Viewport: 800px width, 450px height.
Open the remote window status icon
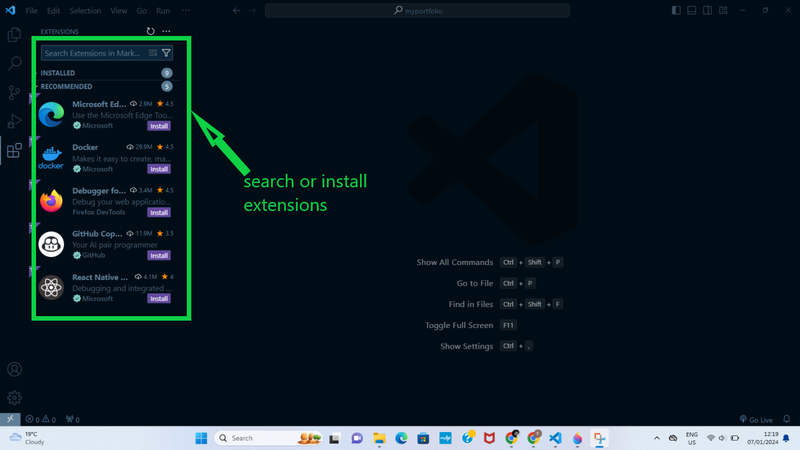[x=10, y=419]
